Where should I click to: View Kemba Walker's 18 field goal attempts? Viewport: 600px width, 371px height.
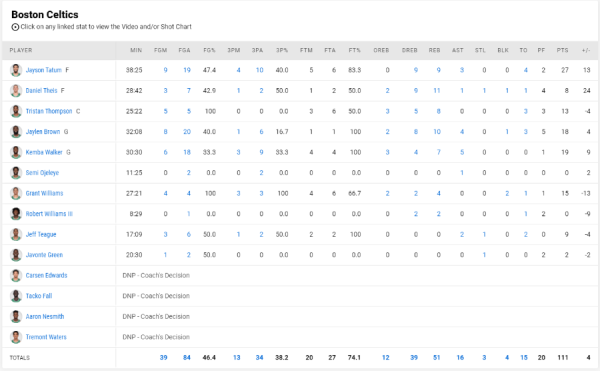pyautogui.click(x=187, y=152)
